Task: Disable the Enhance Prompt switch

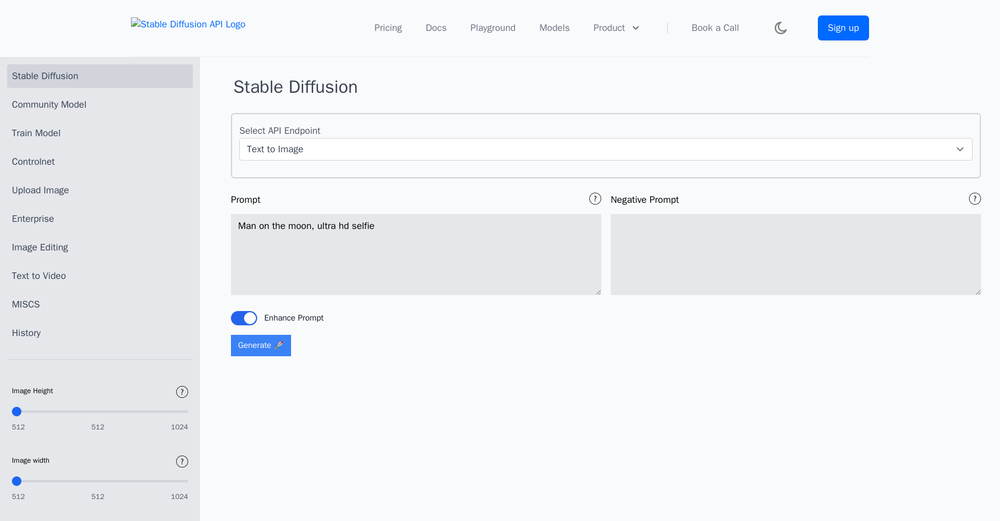Action: [244, 318]
